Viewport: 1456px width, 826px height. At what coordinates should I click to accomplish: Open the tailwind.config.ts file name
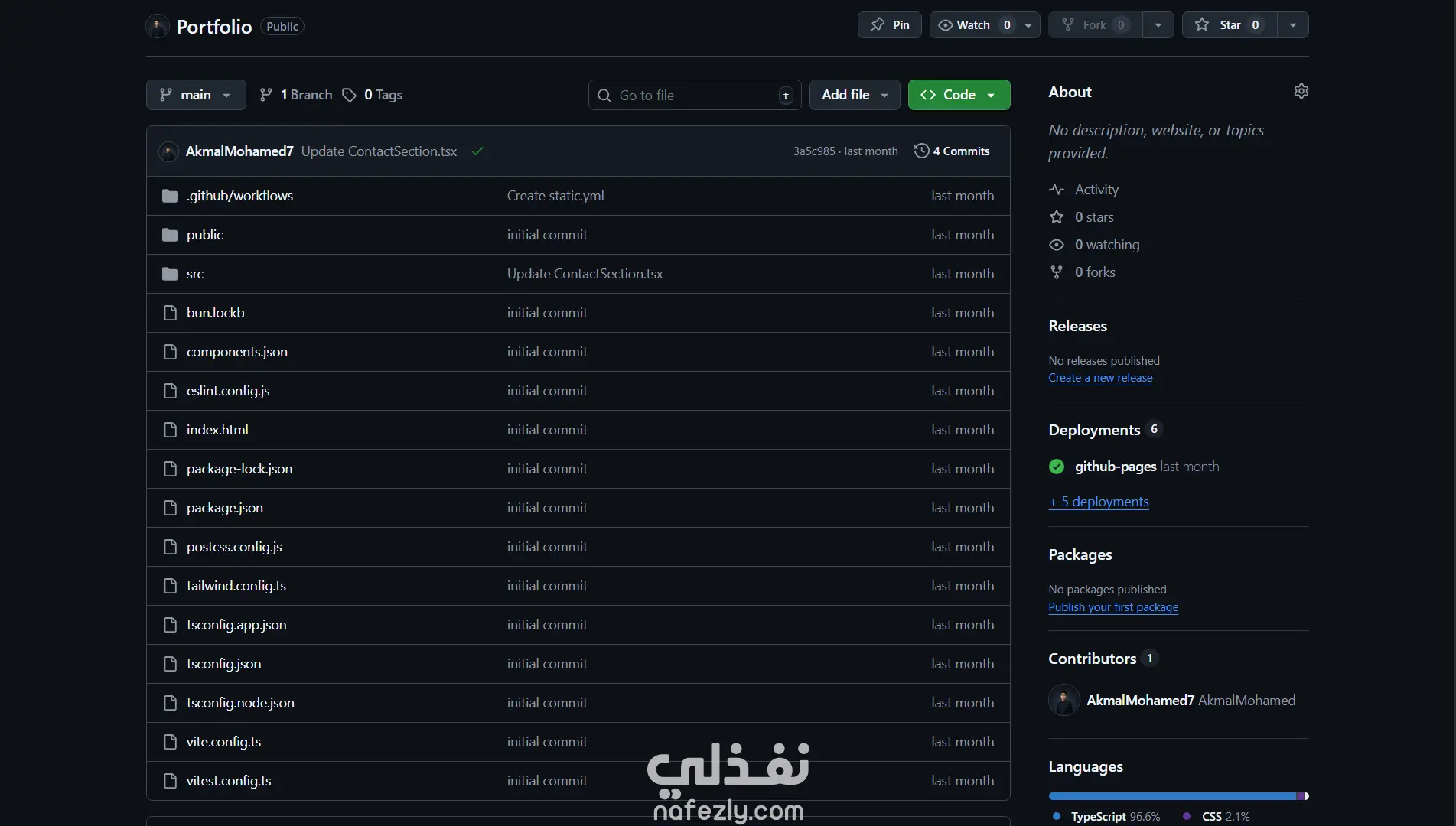pos(236,586)
